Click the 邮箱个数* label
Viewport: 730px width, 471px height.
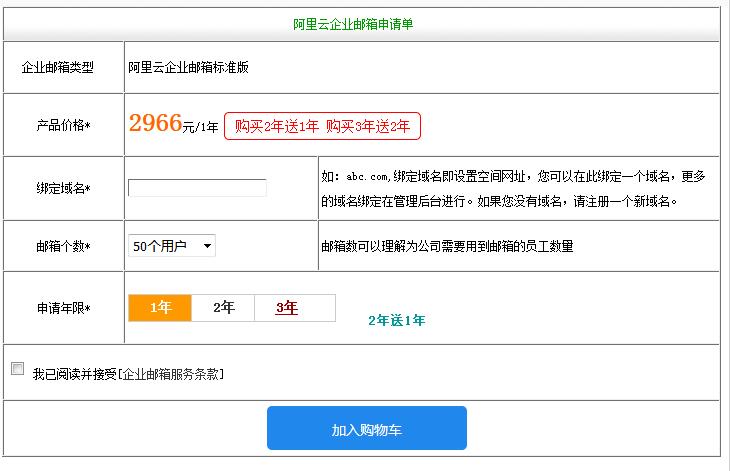63,246
